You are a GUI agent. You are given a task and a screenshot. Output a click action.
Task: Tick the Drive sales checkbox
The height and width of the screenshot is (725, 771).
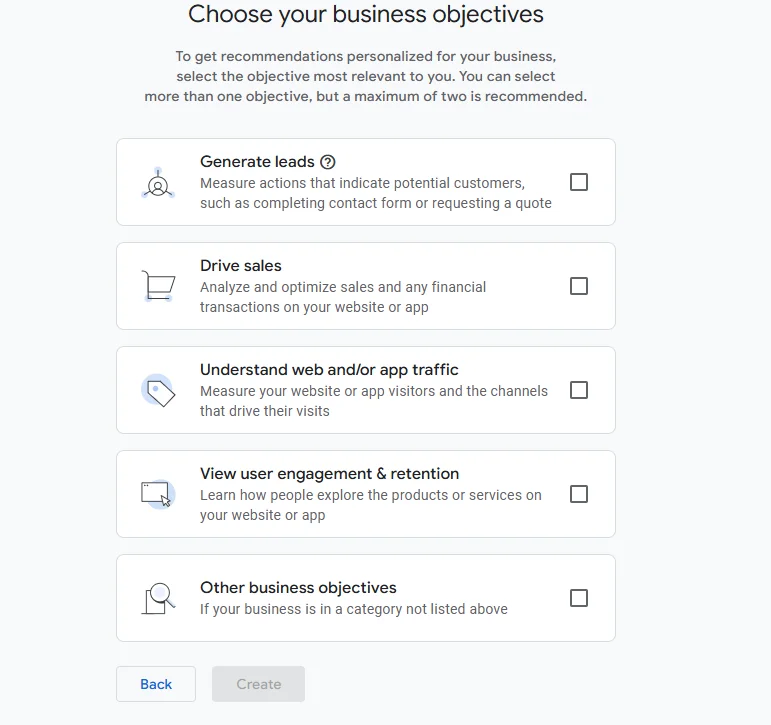click(x=579, y=286)
